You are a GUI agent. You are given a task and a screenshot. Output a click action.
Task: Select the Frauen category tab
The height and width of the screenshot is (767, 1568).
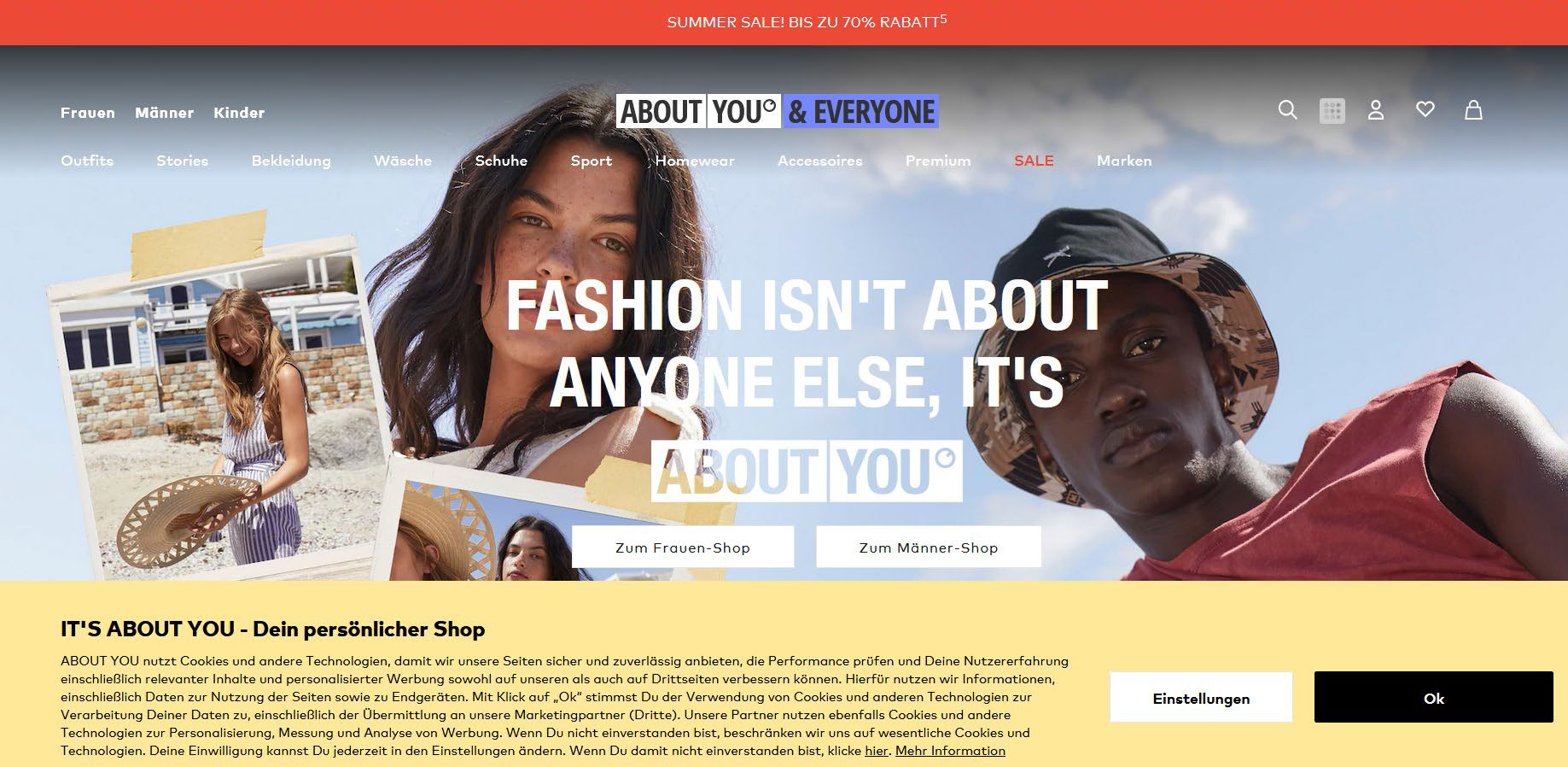88,113
